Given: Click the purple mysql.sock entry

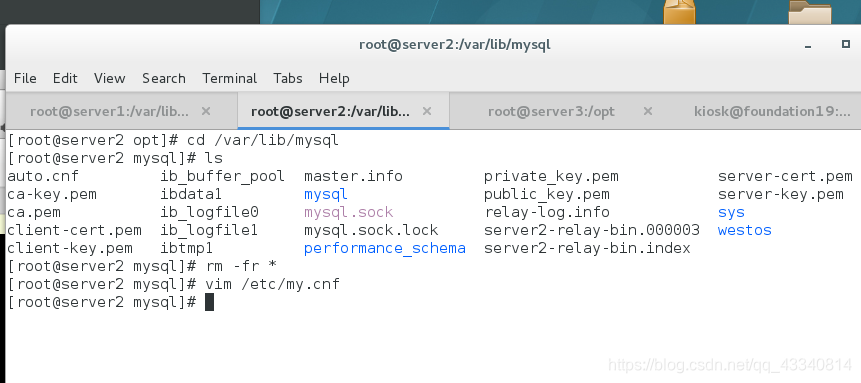Looking at the screenshot, I should click(x=349, y=212).
